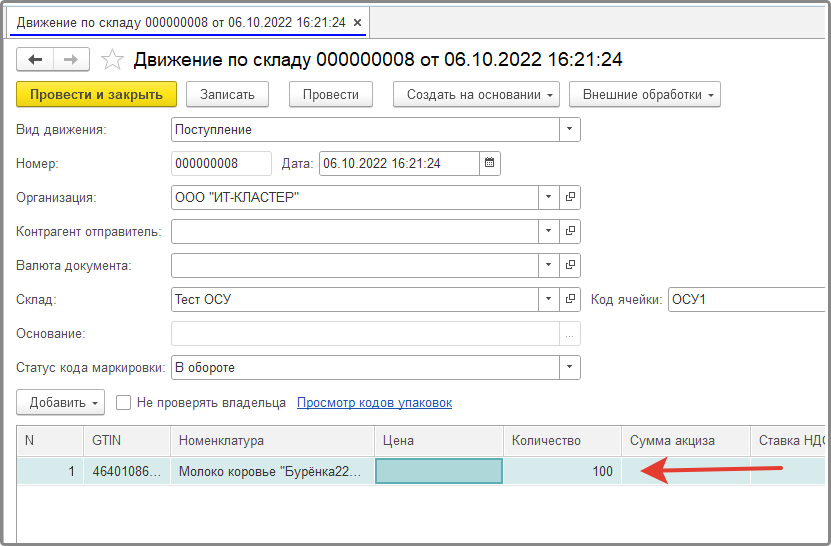Go forward with the right arrow button
Image resolution: width=831 pixels, height=546 pixels.
point(71,59)
